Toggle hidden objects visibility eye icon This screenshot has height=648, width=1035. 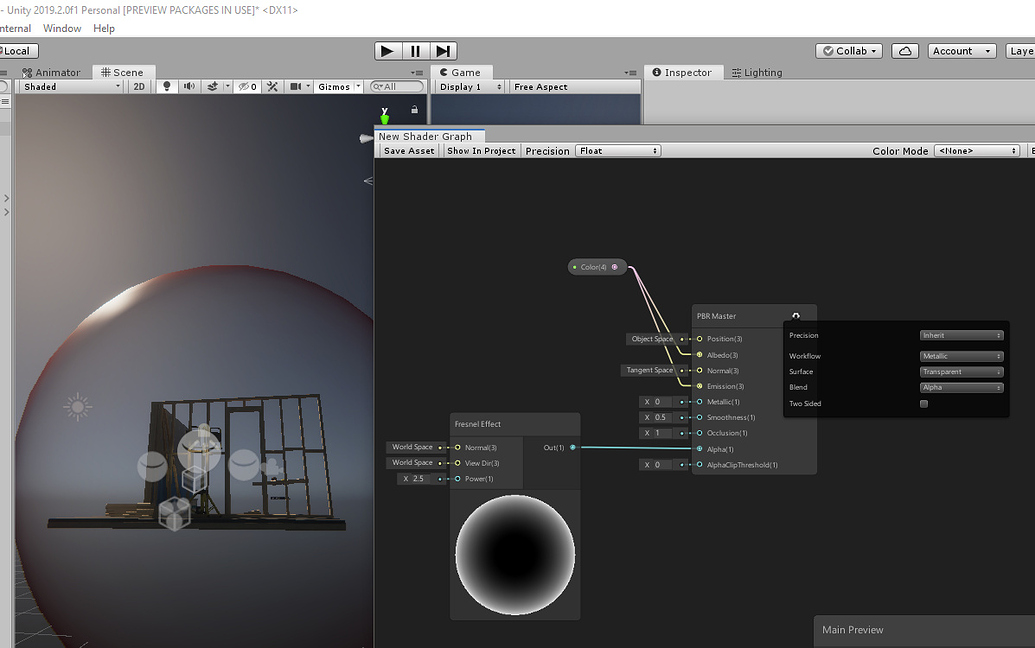248,86
